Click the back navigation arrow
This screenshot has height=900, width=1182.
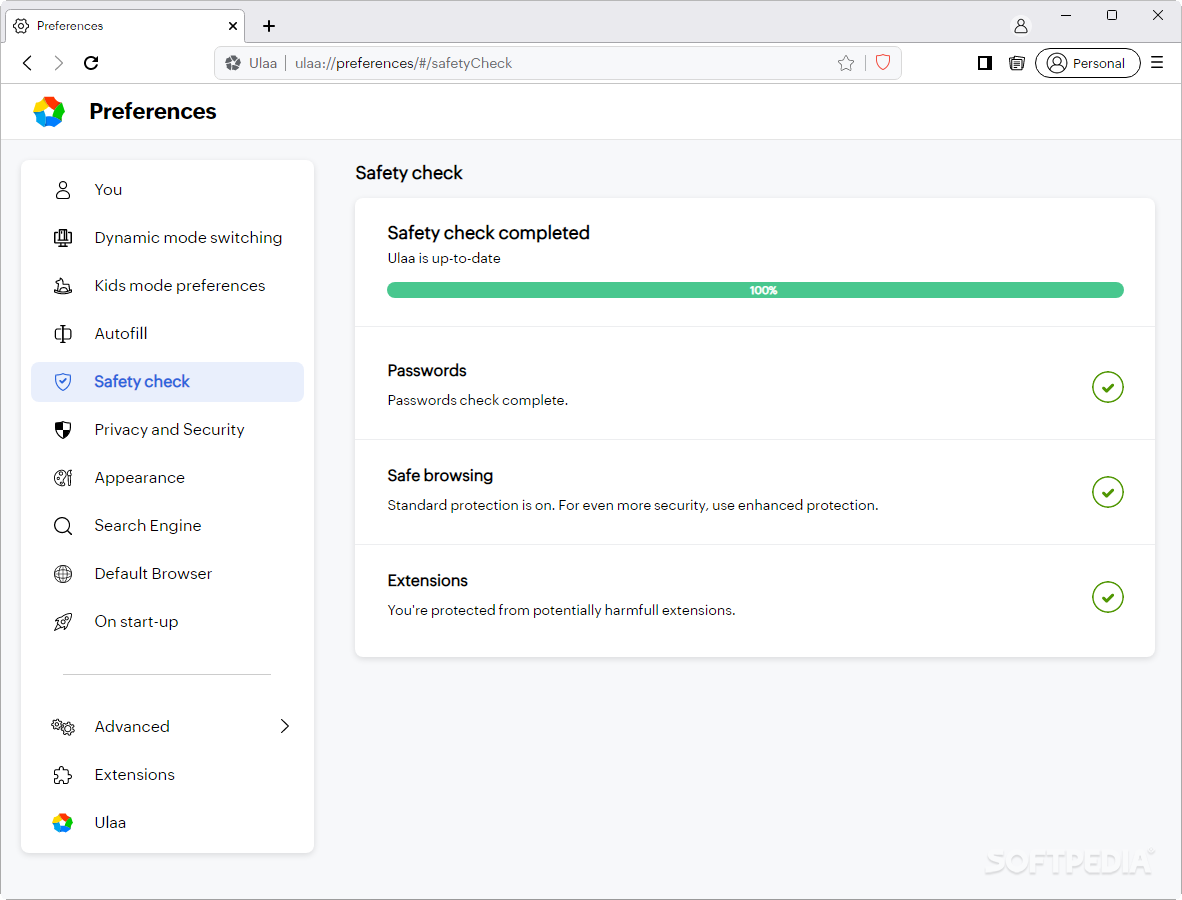tap(28, 63)
